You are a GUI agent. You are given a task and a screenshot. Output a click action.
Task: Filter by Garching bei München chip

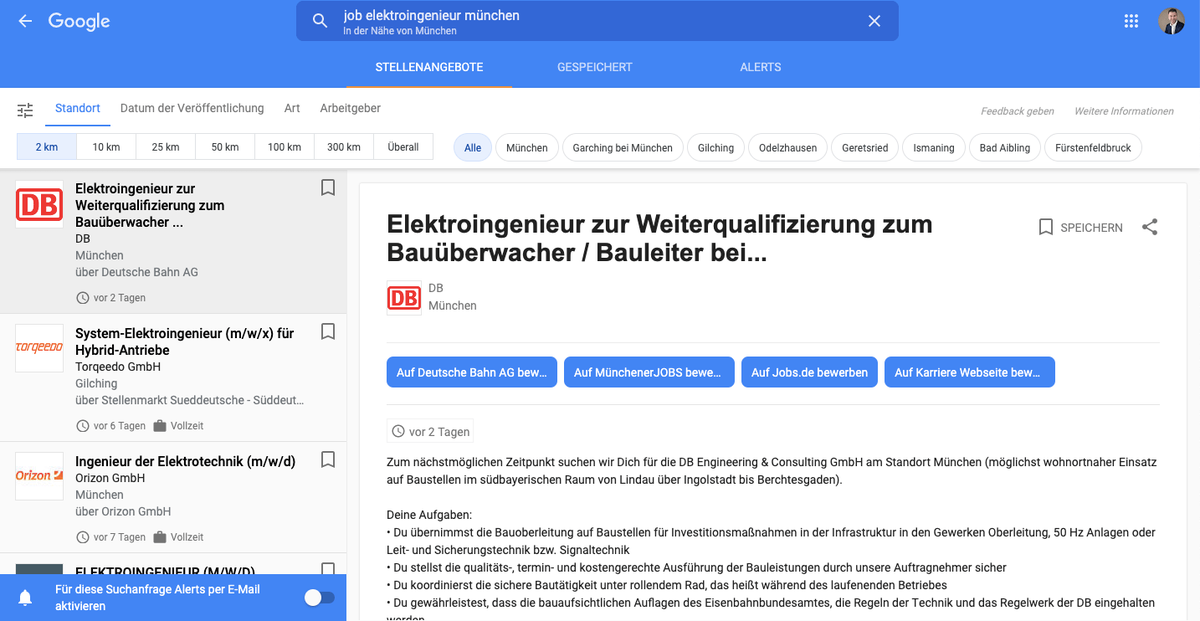(623, 147)
